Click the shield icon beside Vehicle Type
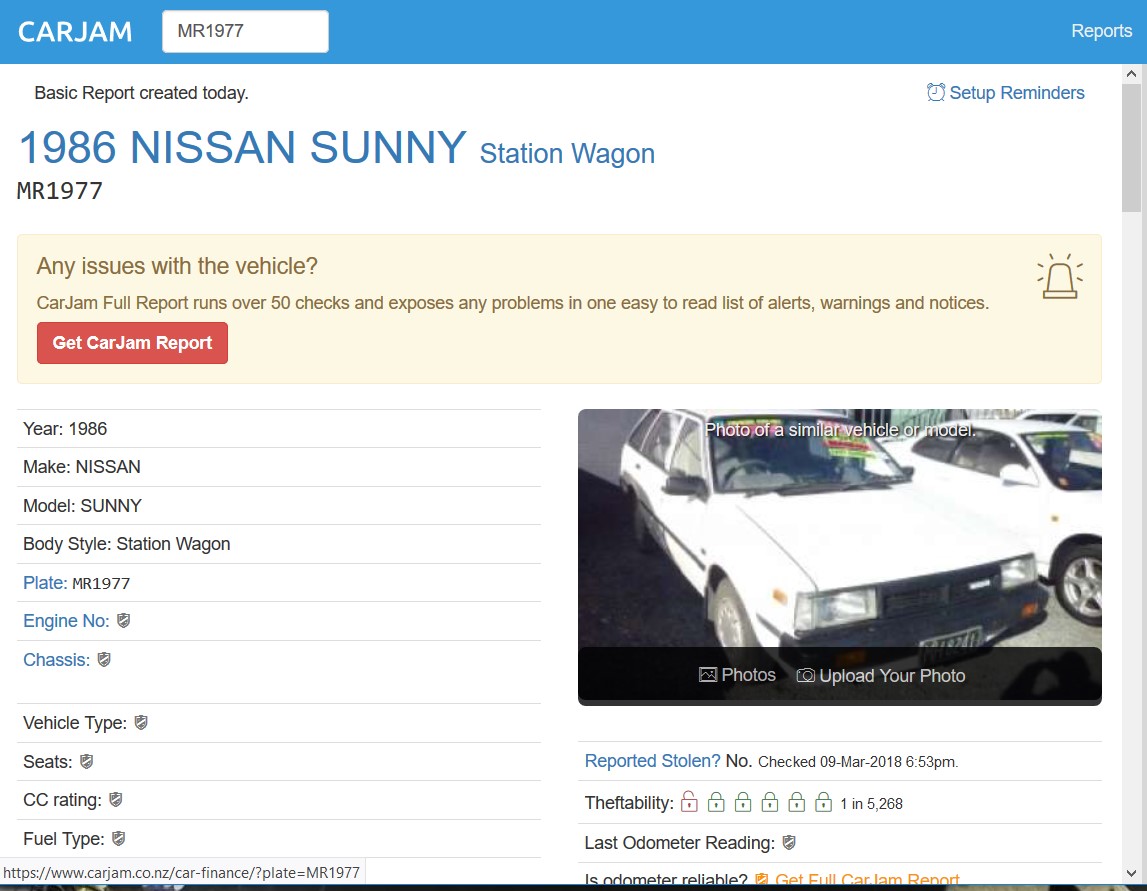 (x=141, y=723)
